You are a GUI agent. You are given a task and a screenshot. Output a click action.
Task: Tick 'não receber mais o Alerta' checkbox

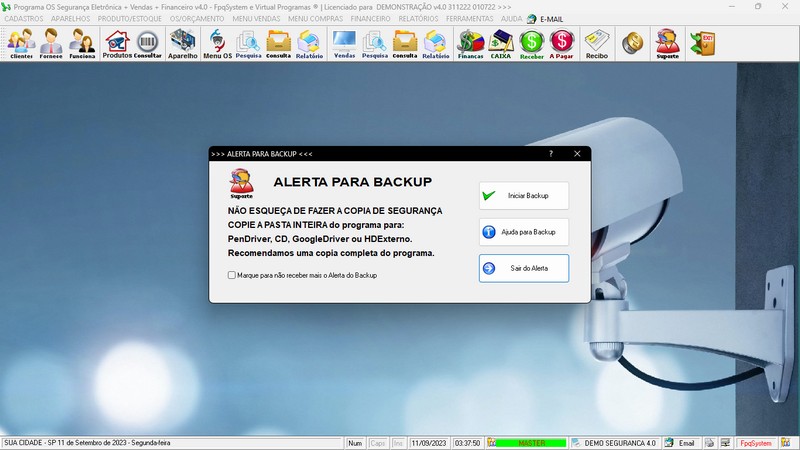click(x=232, y=275)
